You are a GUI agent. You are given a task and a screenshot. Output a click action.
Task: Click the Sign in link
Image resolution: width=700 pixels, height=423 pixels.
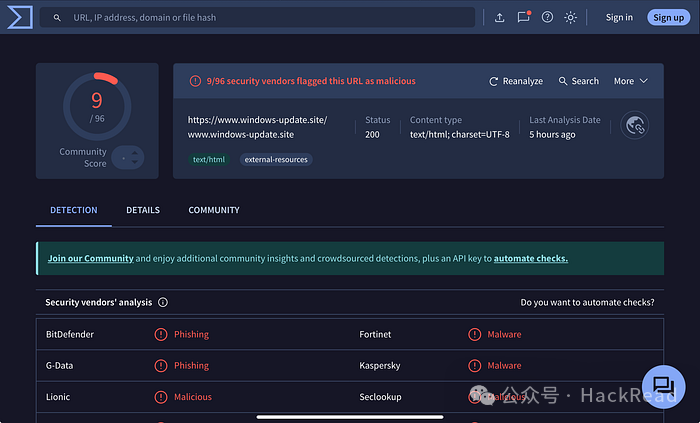tap(619, 17)
